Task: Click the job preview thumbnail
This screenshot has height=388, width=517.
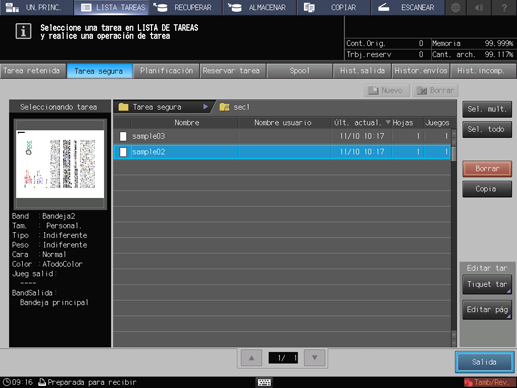Action: coord(60,164)
